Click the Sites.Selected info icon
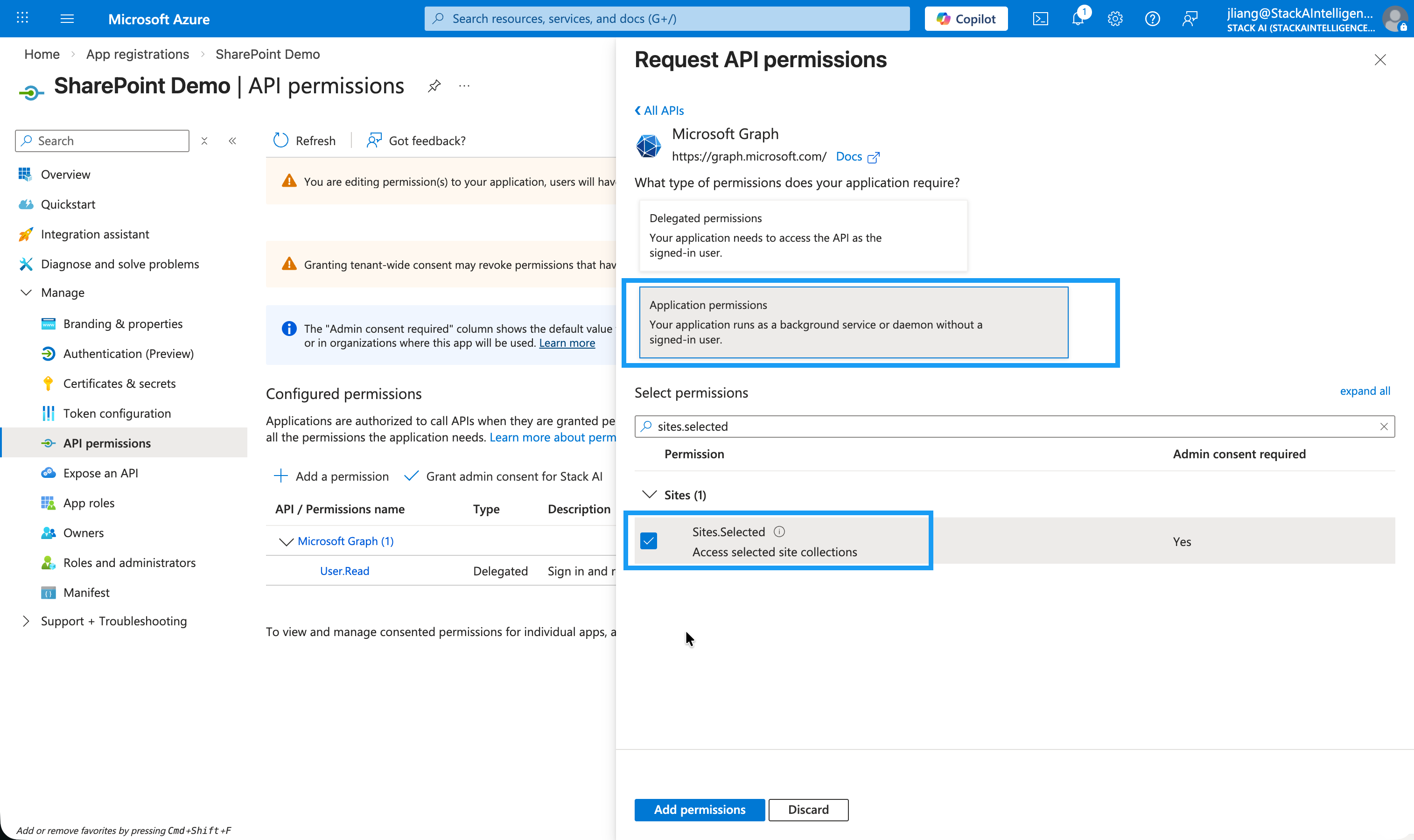This screenshot has height=840, width=1414. [779, 532]
